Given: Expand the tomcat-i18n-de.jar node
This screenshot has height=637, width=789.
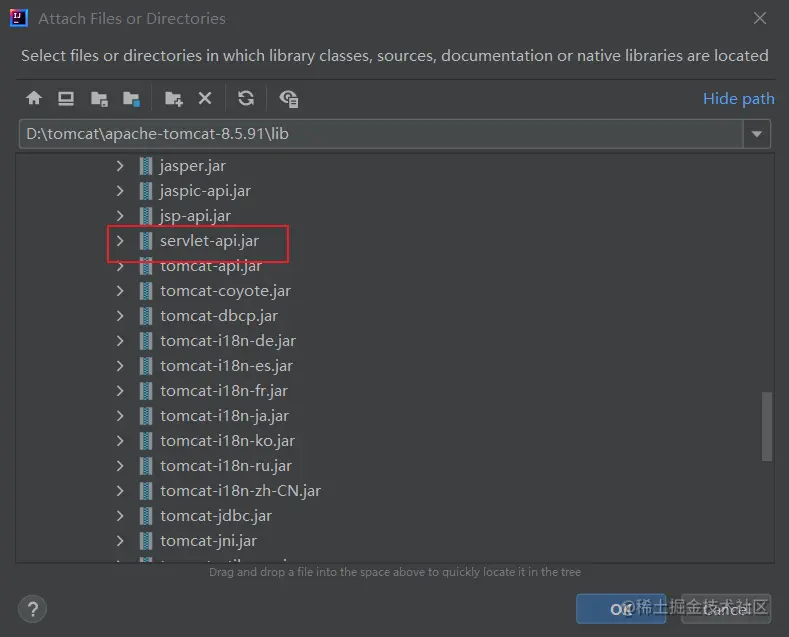Looking at the screenshot, I should 120,341.
